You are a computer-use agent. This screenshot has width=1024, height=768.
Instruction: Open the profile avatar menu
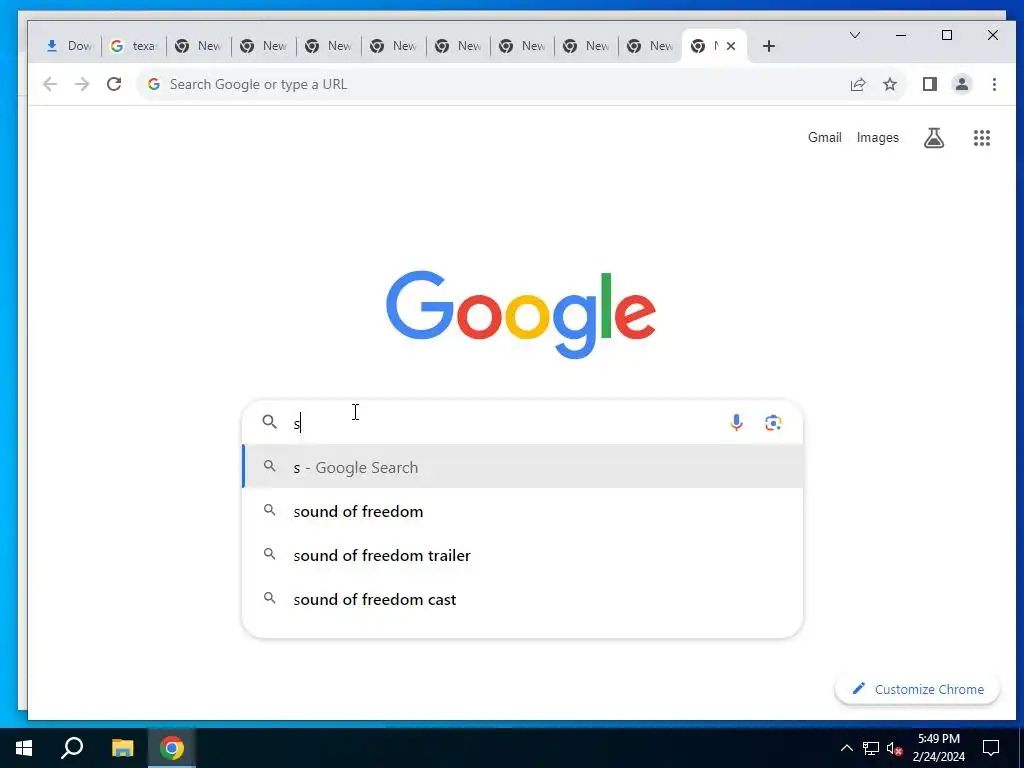coord(961,84)
